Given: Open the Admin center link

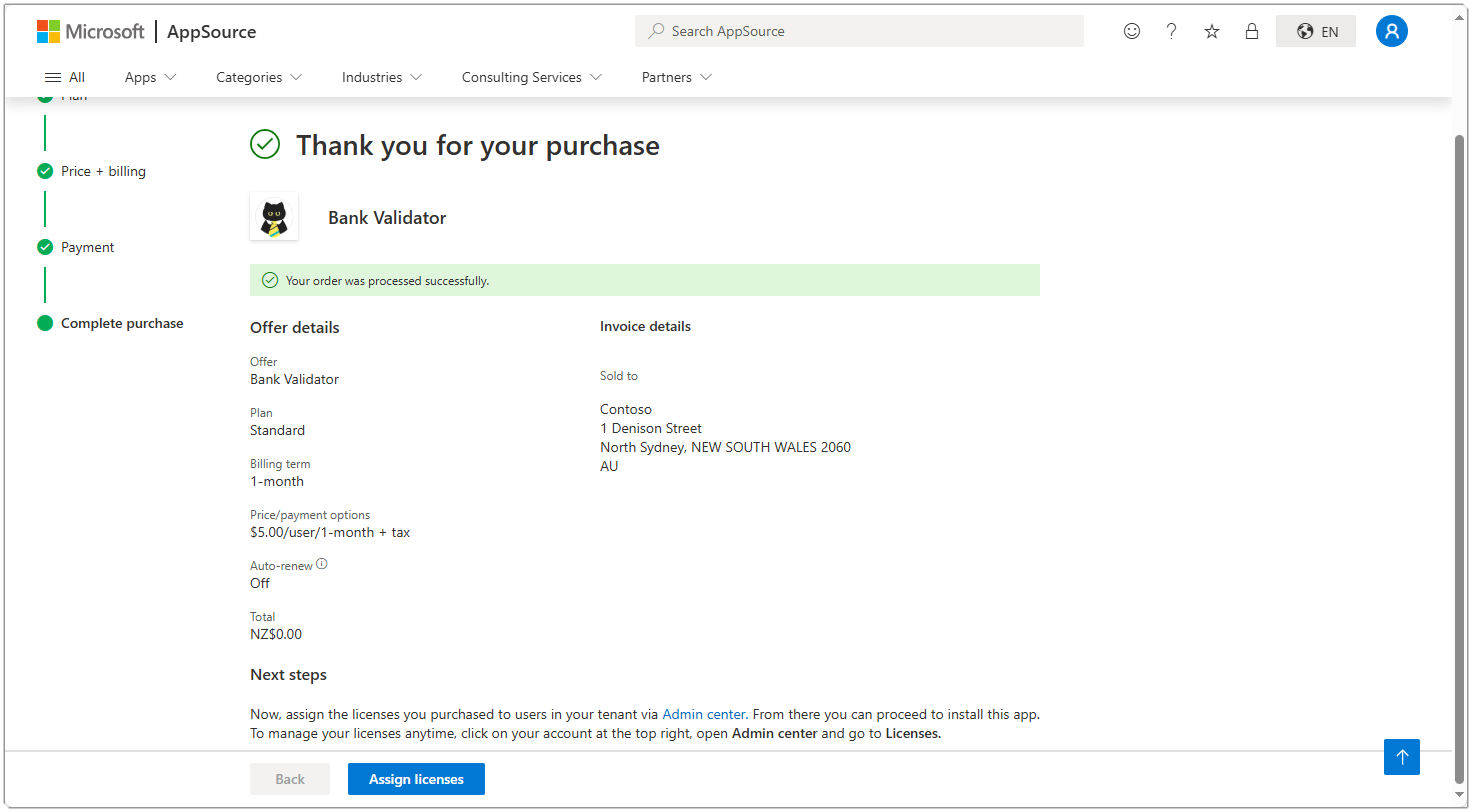Looking at the screenshot, I should point(704,714).
